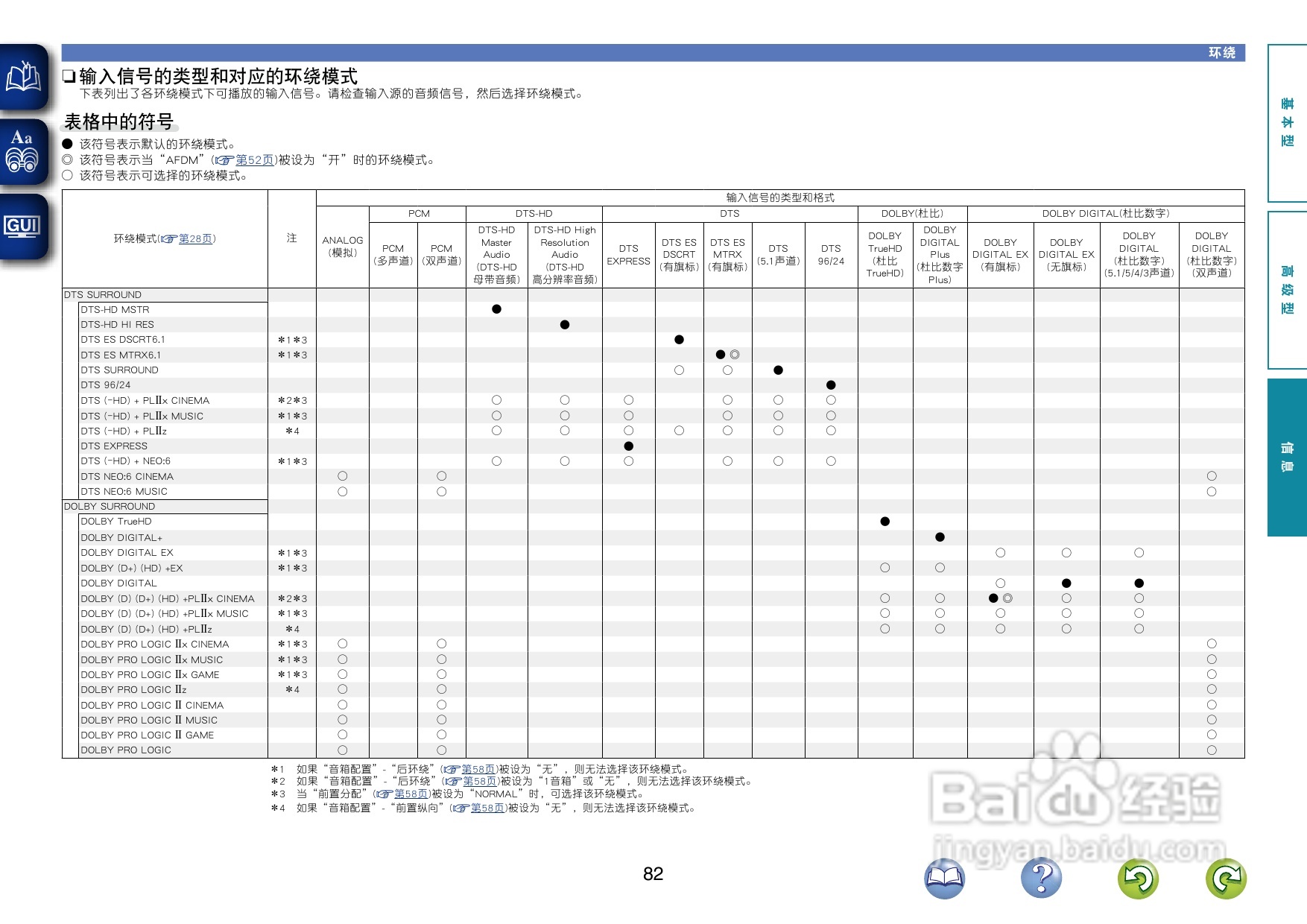
Task: Click the blue question mark help button
Action: (1041, 878)
